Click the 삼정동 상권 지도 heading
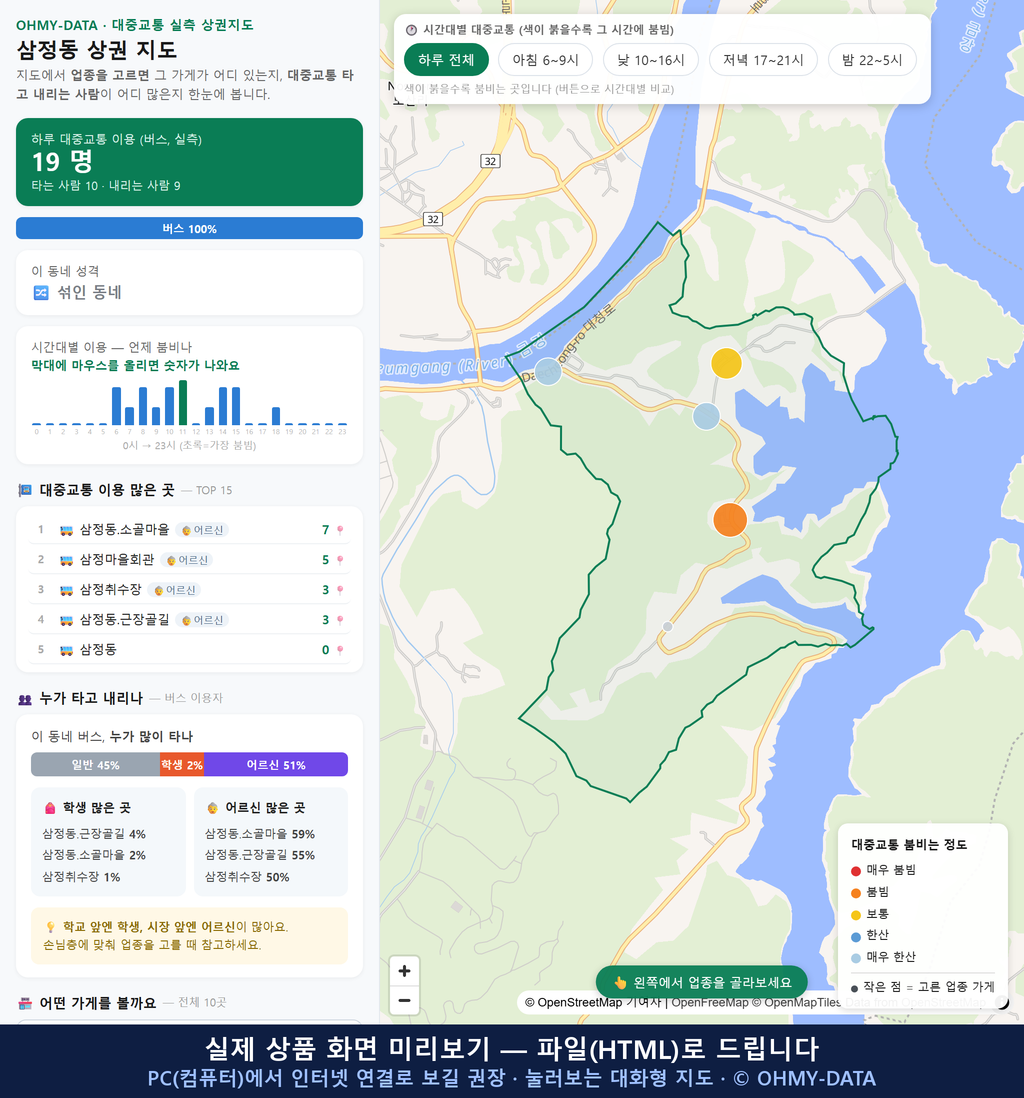The image size is (1024, 1098). 97,50
